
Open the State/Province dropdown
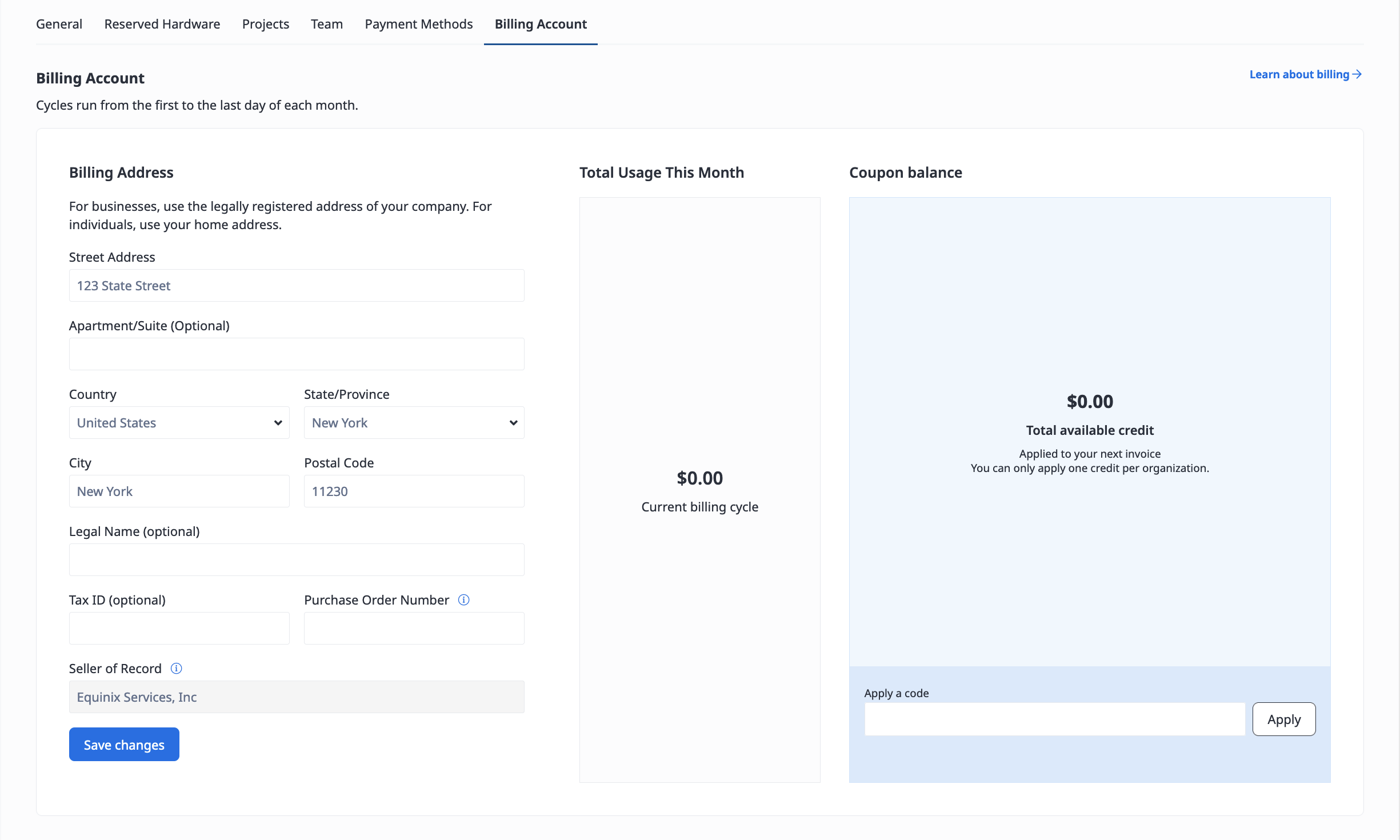[x=414, y=423]
